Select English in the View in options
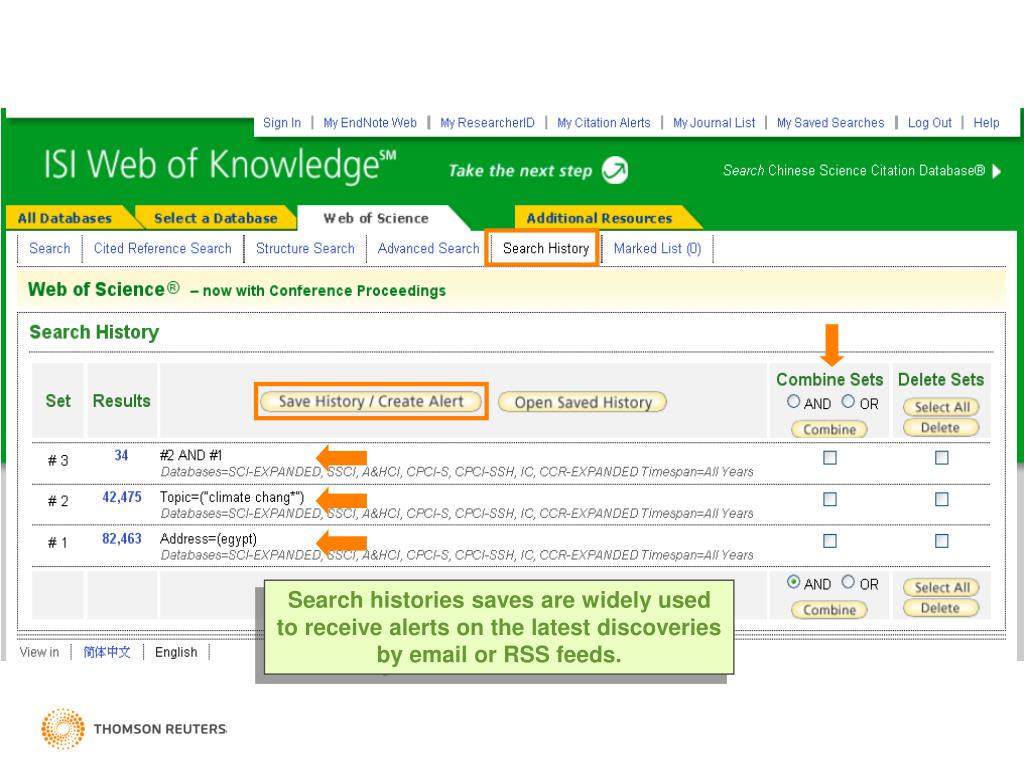The image size is (1024, 768). tap(176, 652)
